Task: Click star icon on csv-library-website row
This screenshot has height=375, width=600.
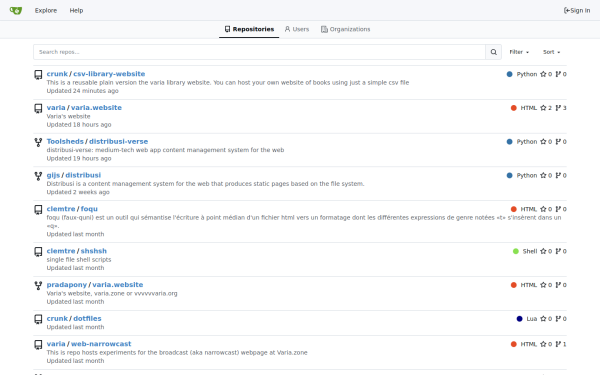Action: [x=543, y=74]
